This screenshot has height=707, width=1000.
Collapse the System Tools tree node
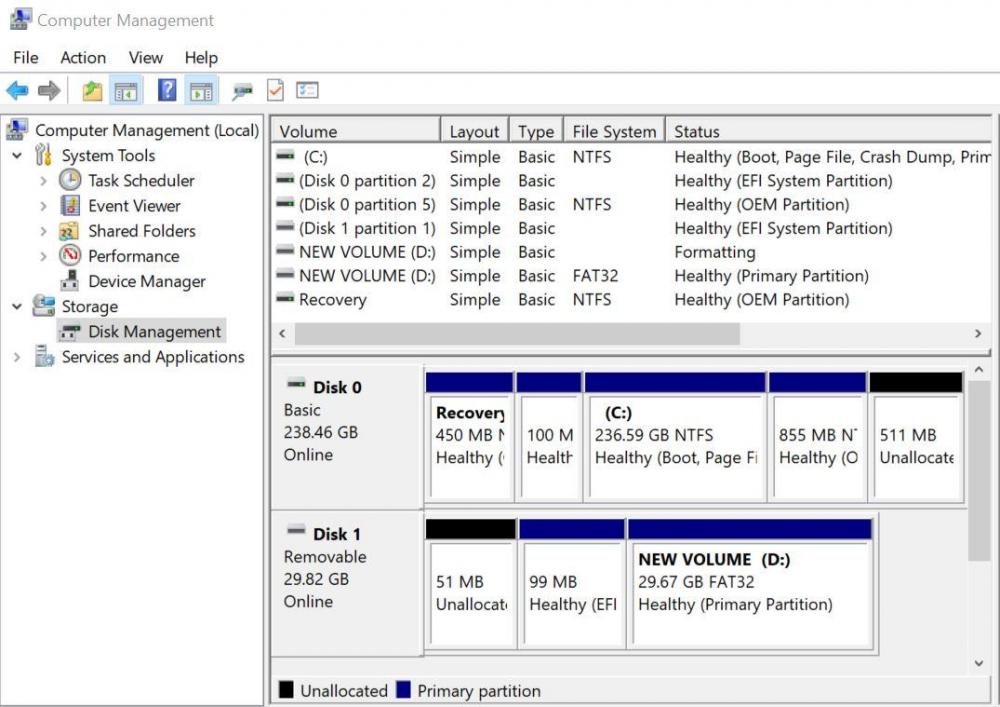(x=17, y=155)
